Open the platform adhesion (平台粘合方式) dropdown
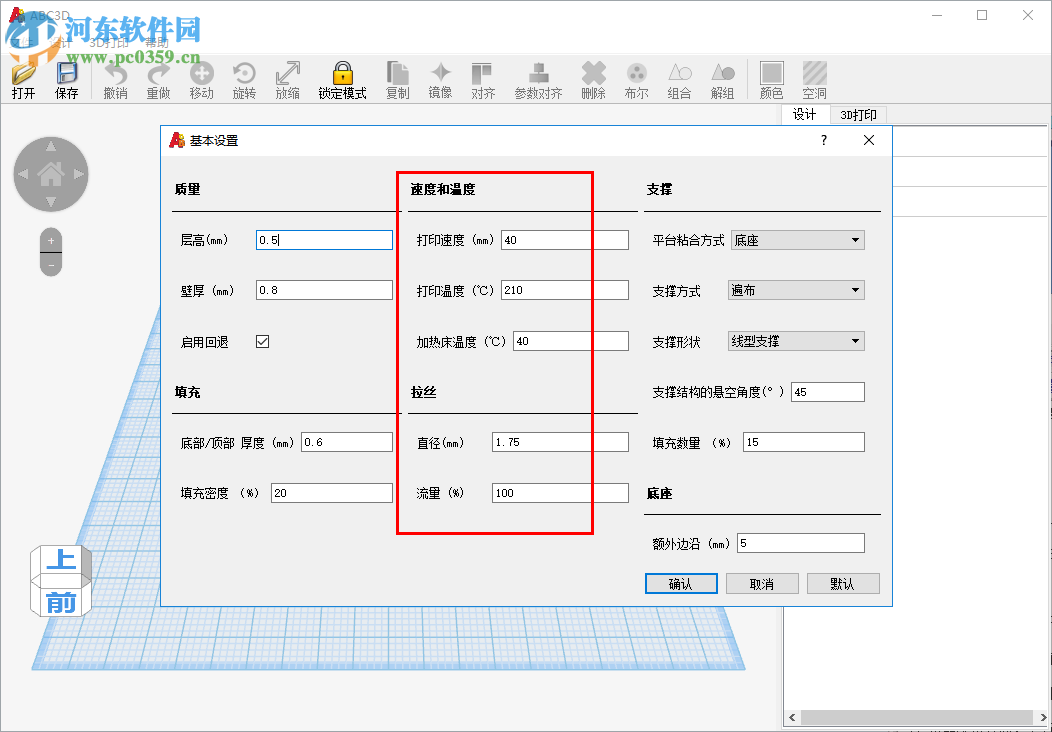The image size is (1052, 732). (798, 240)
